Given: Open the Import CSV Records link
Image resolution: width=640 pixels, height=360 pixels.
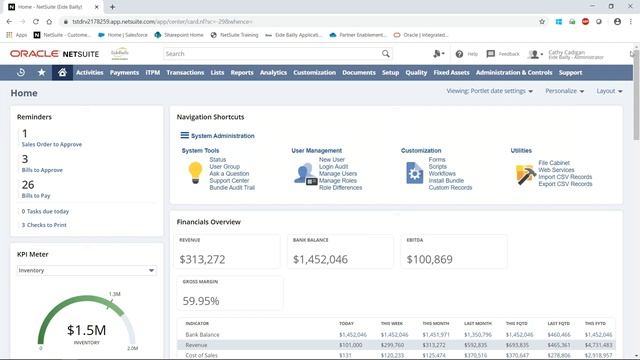Looking at the screenshot, I should 565,177.
